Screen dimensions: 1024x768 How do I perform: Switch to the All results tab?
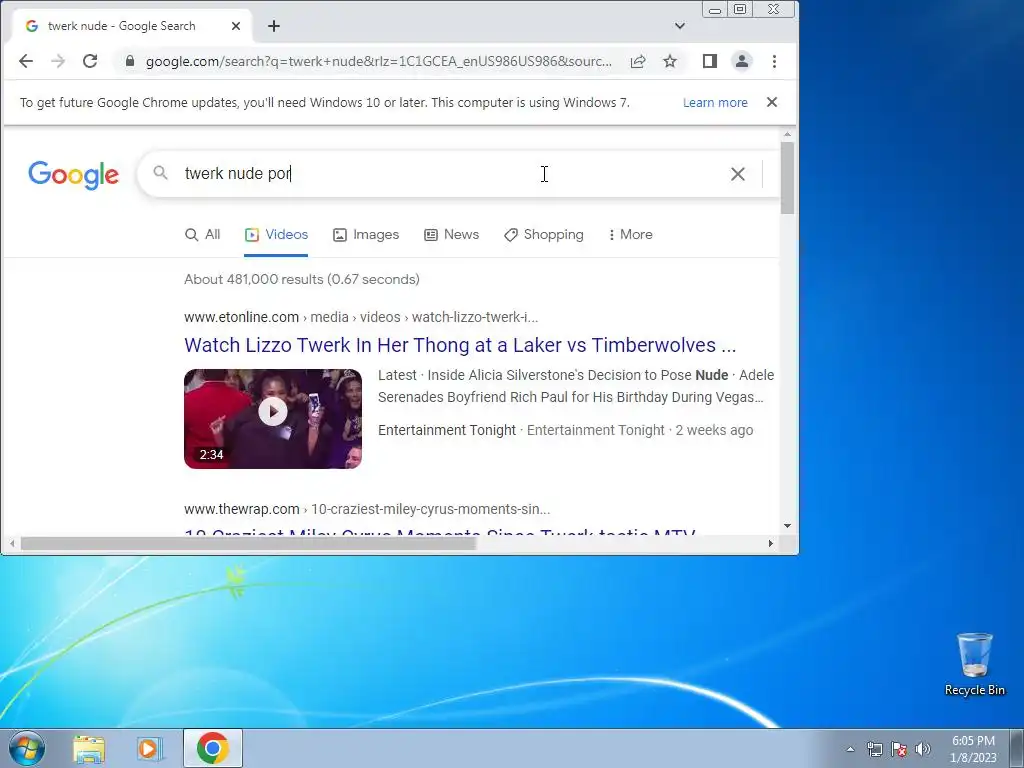pyautogui.click(x=202, y=234)
